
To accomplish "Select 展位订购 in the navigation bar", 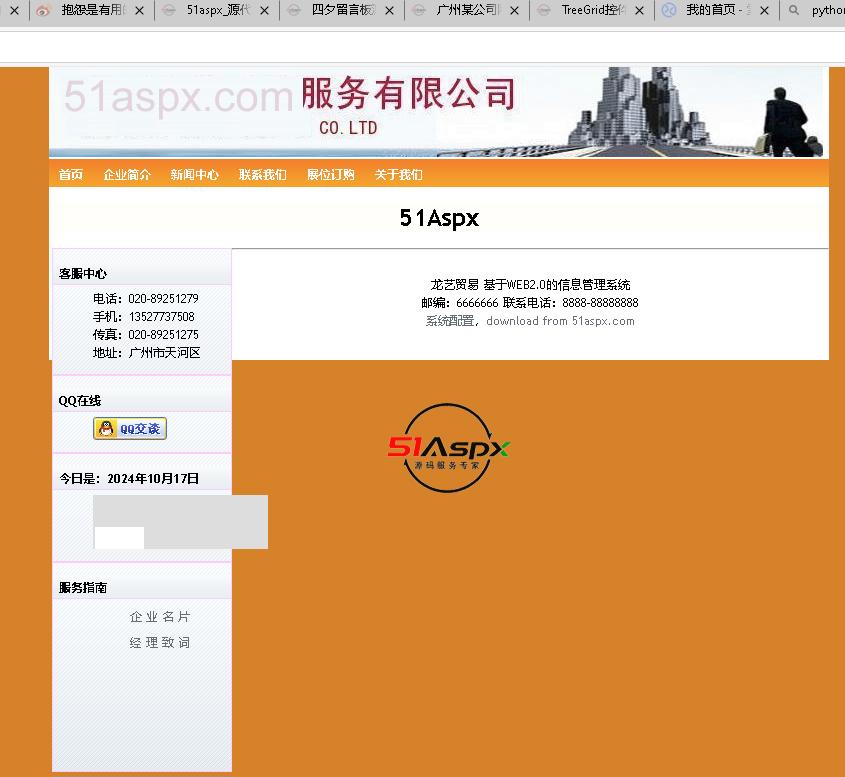I will [330, 175].
